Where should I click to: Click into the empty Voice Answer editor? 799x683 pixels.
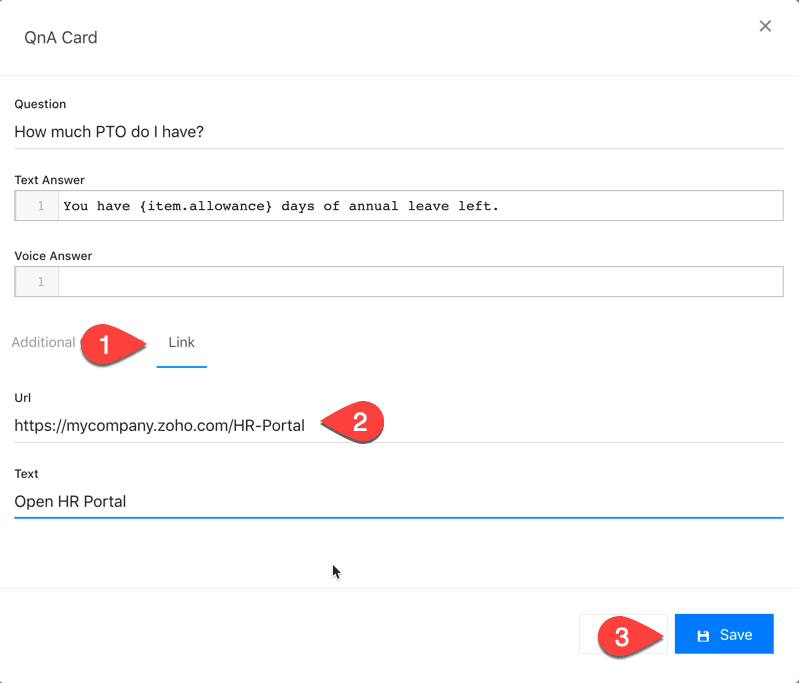tap(420, 282)
